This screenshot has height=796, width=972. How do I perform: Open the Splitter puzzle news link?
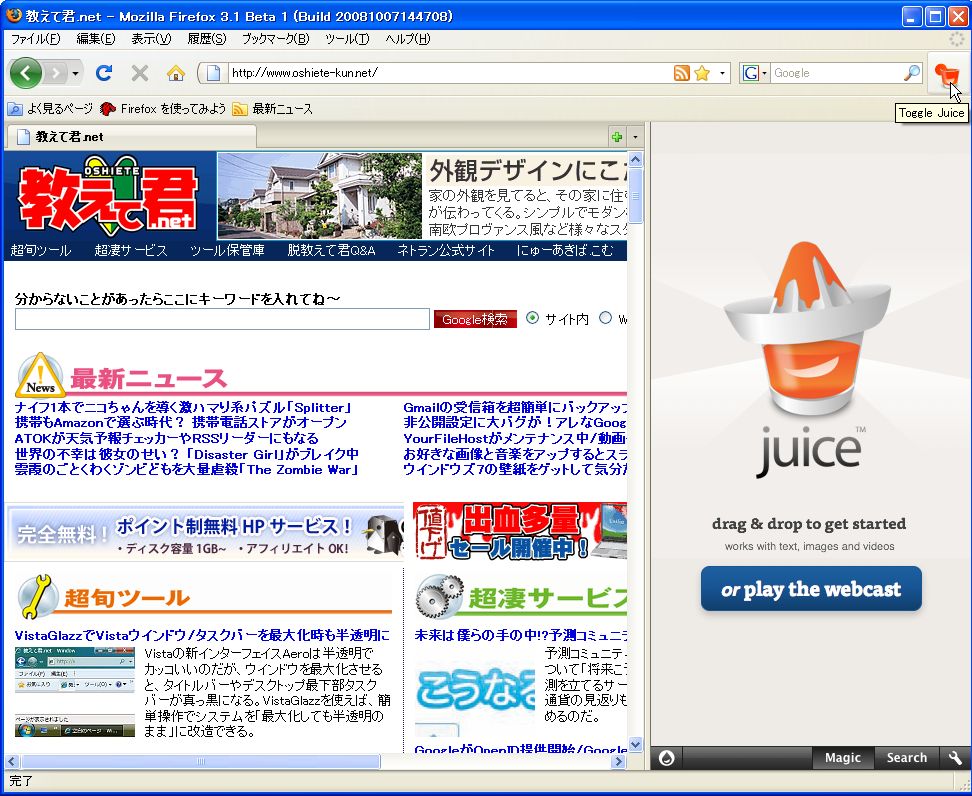pyautogui.click(x=183, y=407)
